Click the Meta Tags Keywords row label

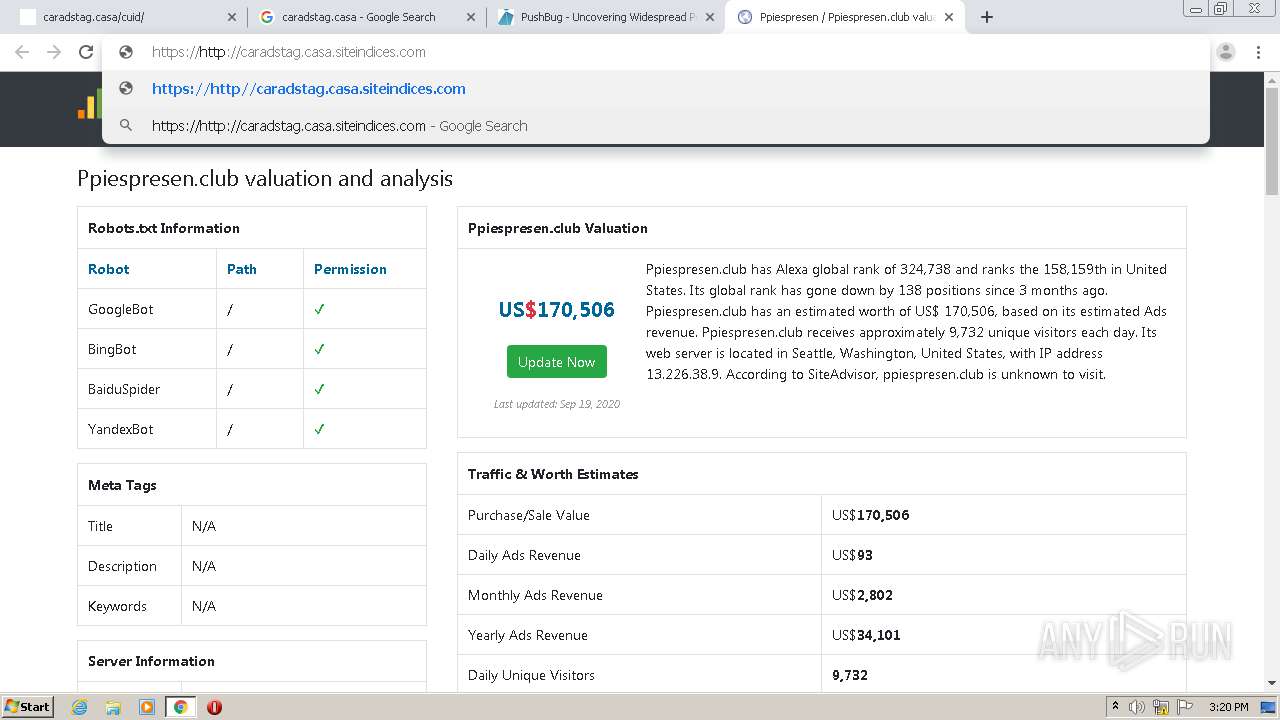(117, 606)
